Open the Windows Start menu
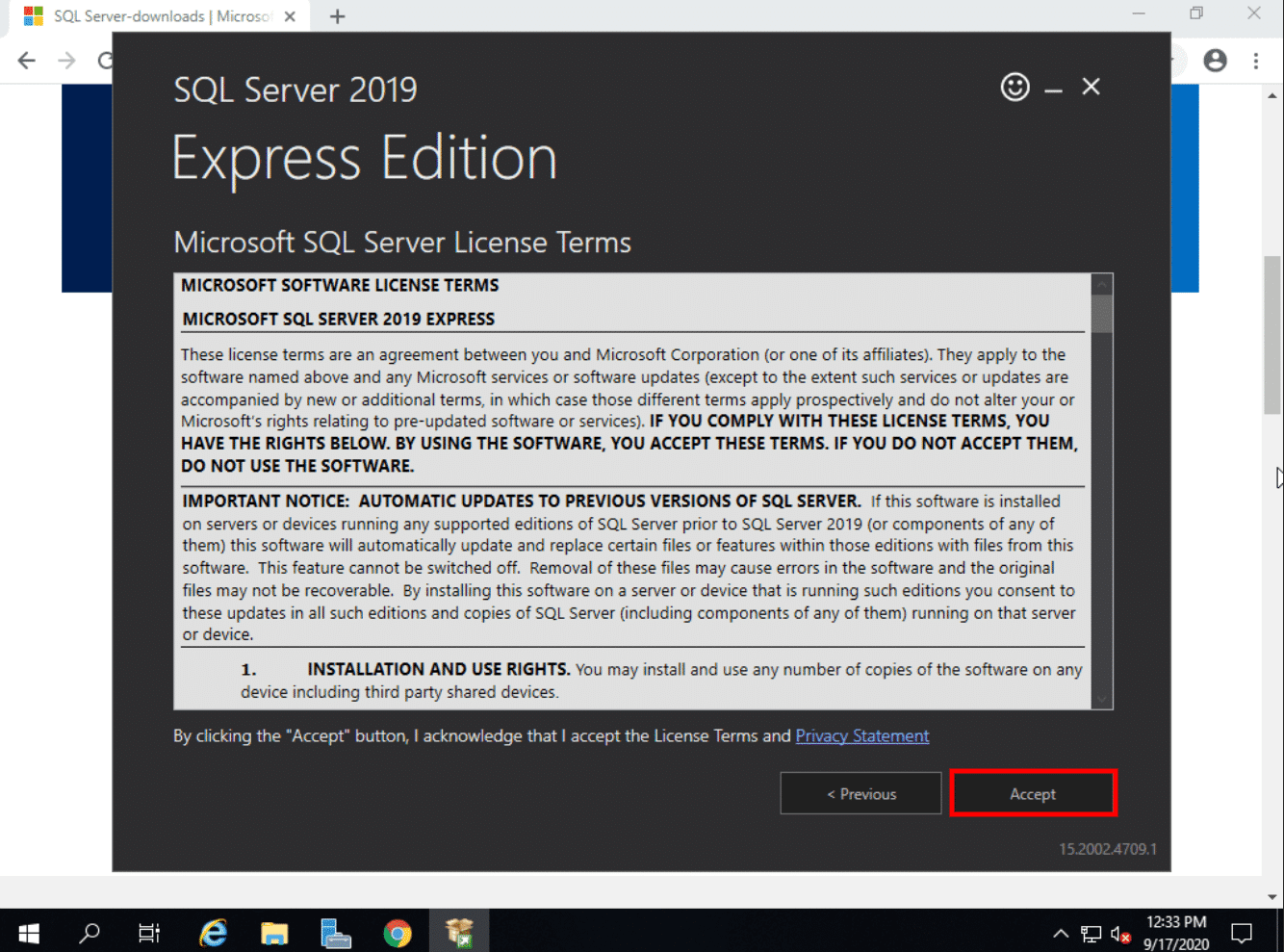Screen dimensions: 1284x952 [29, 932]
